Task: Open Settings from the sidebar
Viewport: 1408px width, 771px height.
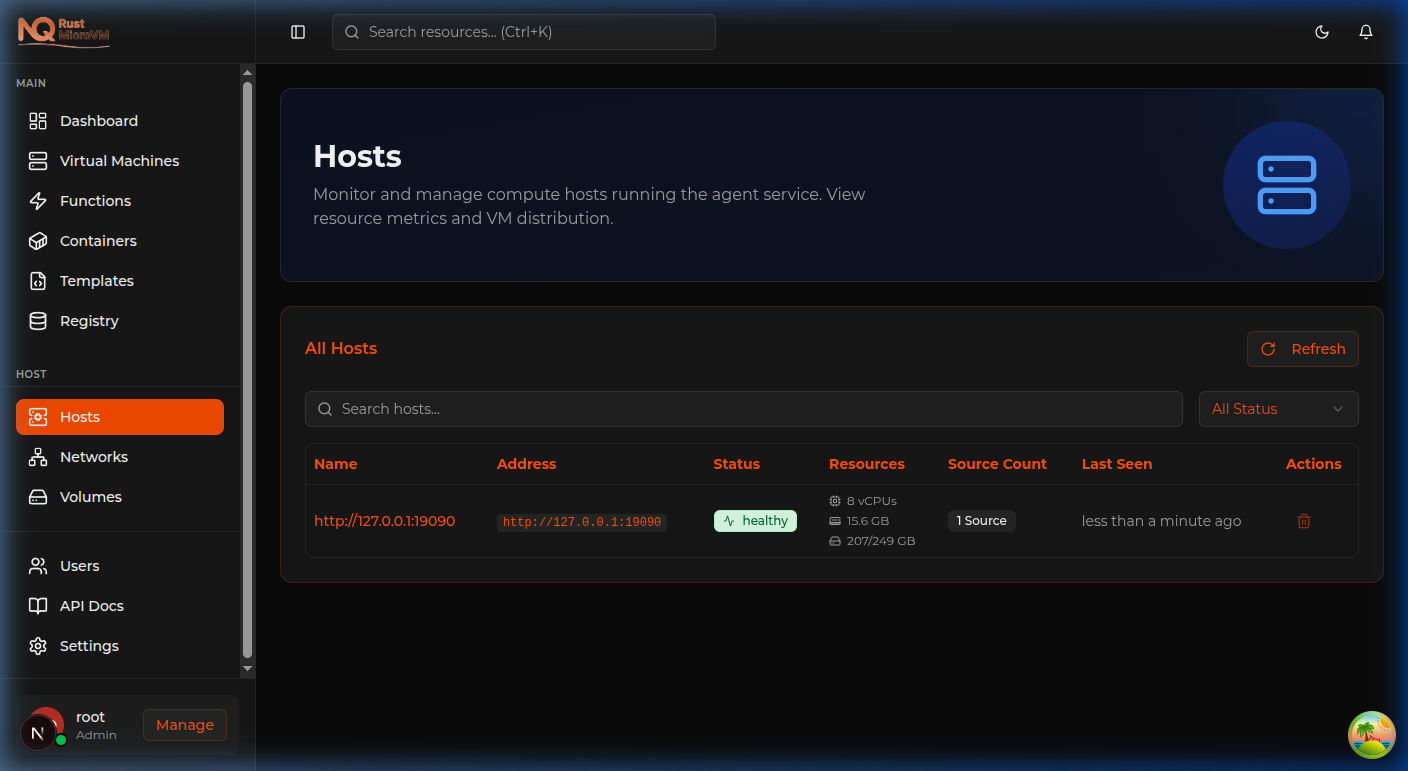Action: [x=89, y=645]
